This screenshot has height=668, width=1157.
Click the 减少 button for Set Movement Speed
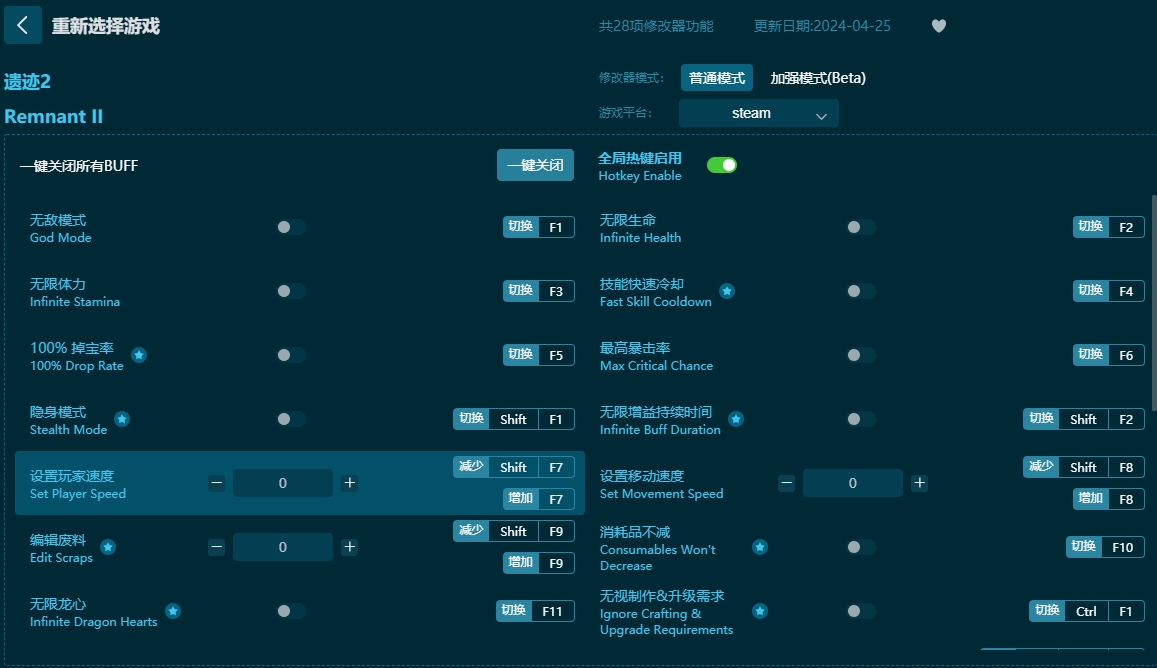(1041, 467)
